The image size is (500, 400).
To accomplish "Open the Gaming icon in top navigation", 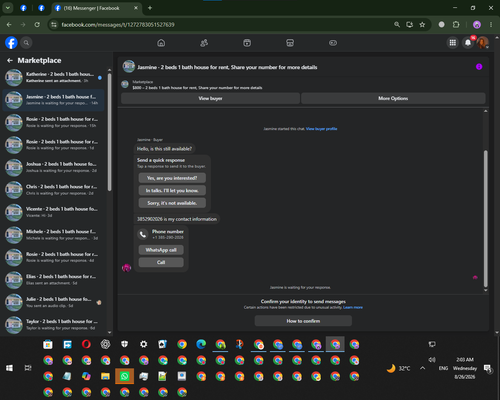I will point(333,43).
